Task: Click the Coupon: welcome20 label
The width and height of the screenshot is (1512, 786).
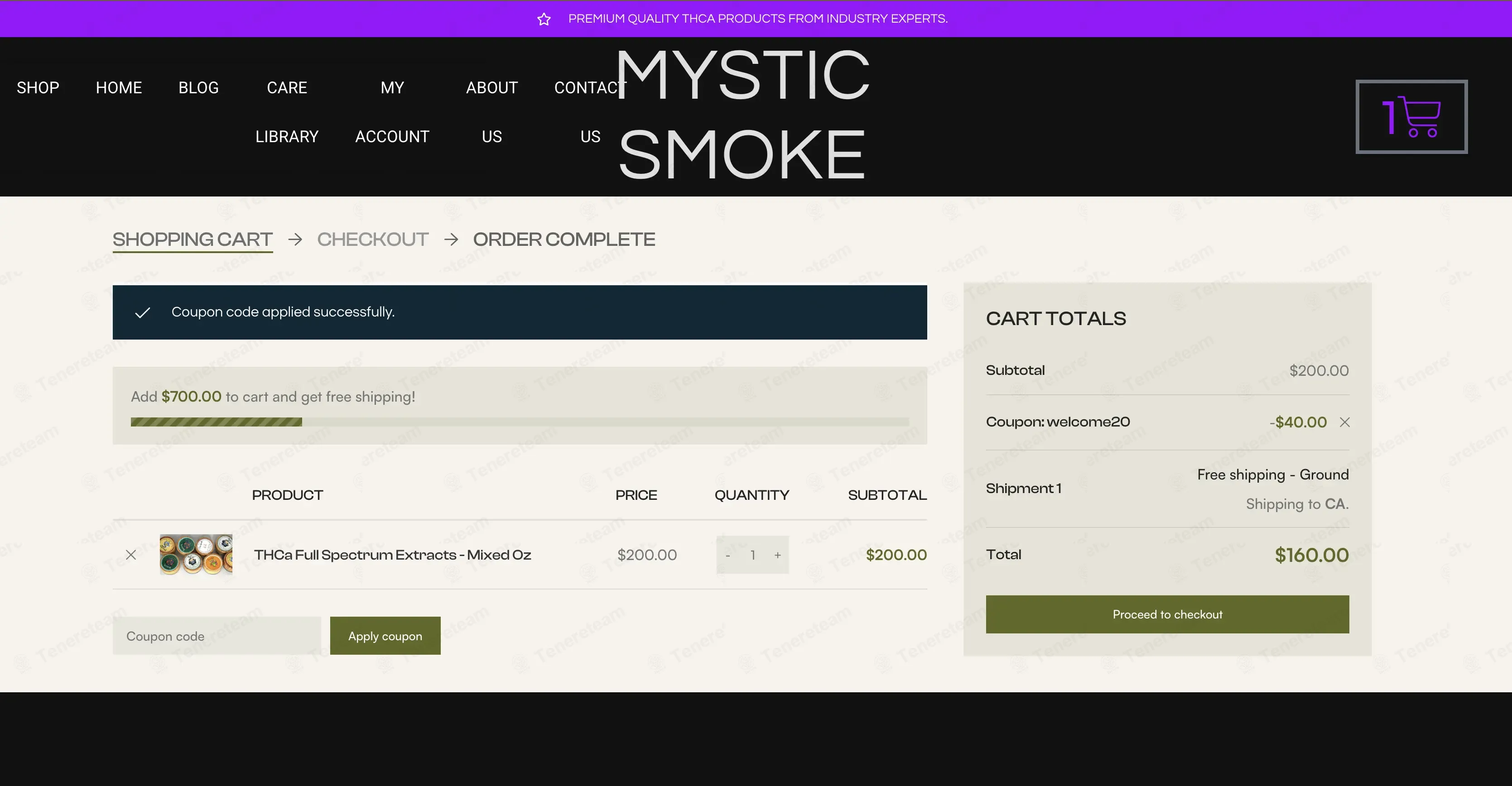Action: [1058, 422]
